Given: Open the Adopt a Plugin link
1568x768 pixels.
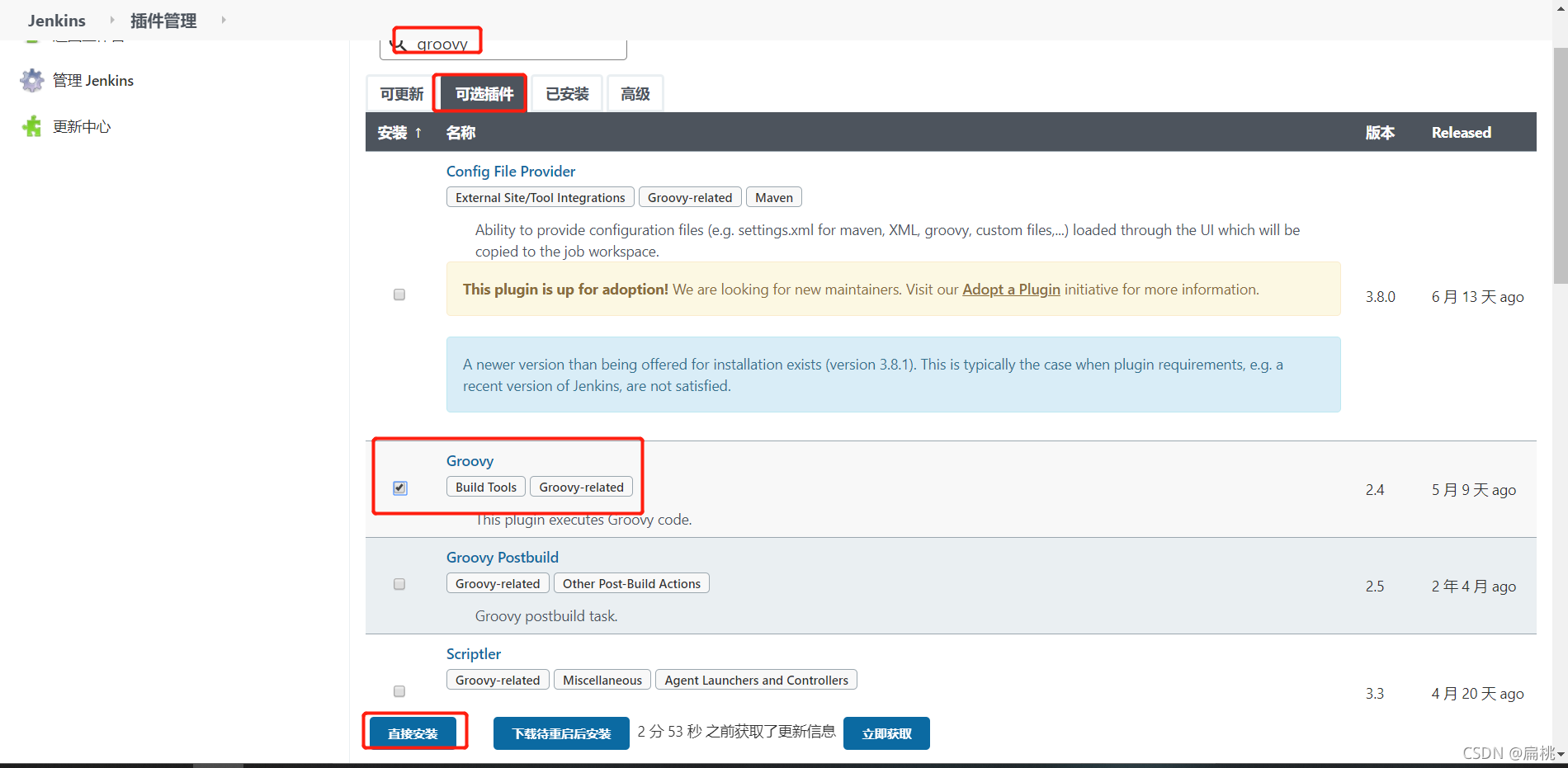Looking at the screenshot, I should [1011, 290].
